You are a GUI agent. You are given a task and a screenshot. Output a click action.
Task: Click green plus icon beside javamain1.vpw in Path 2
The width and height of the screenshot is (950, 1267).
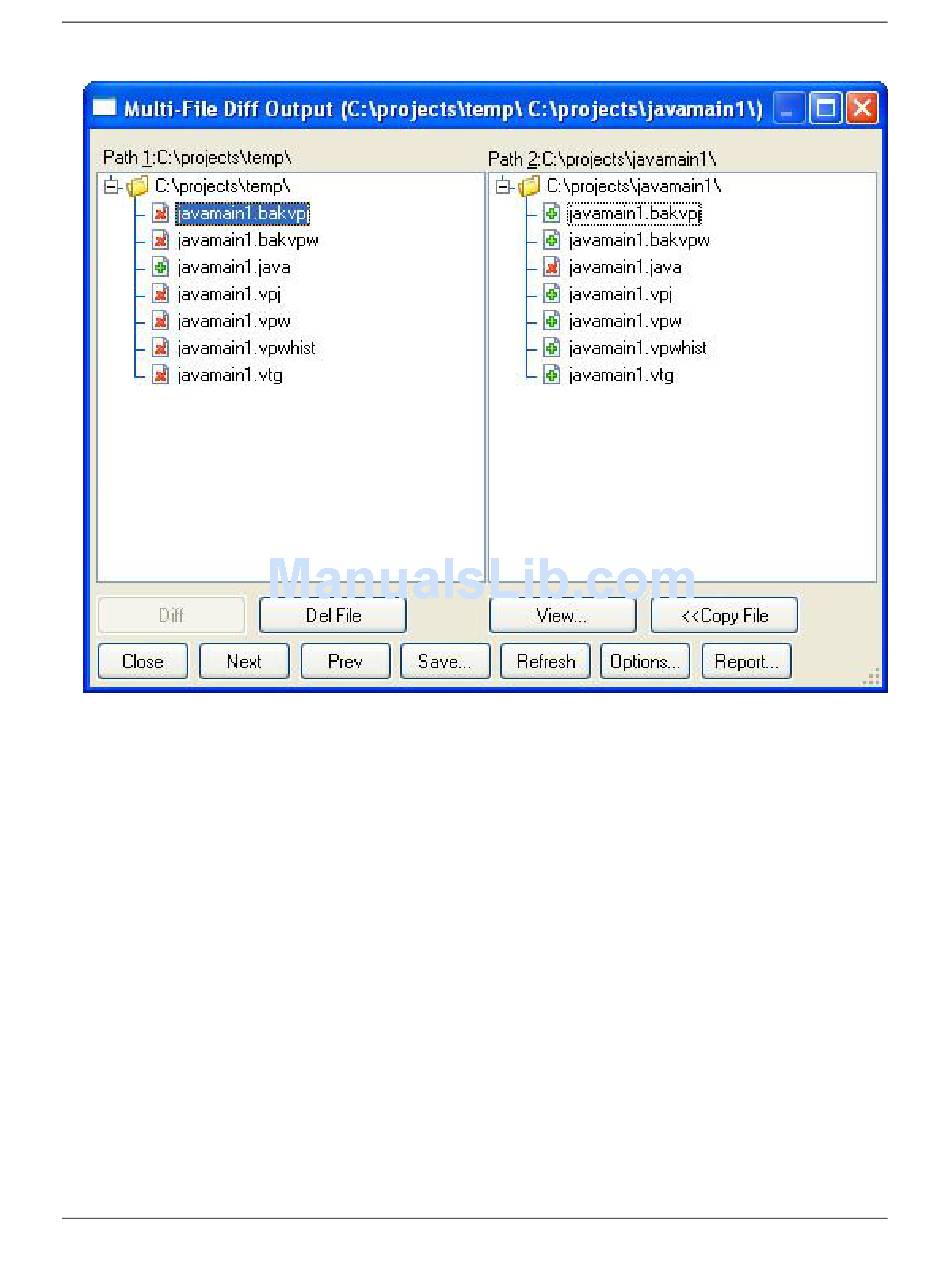pos(551,321)
